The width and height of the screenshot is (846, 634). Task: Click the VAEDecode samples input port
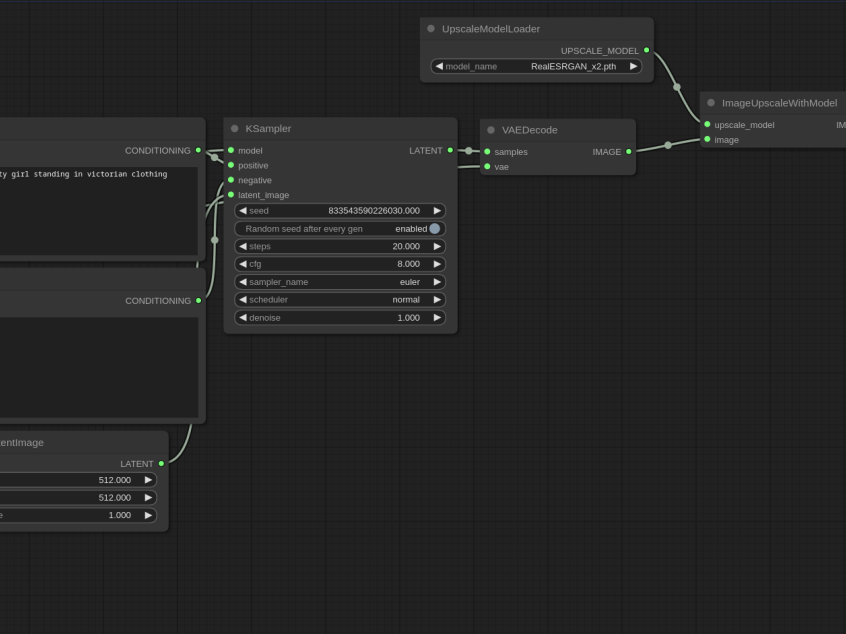487,152
